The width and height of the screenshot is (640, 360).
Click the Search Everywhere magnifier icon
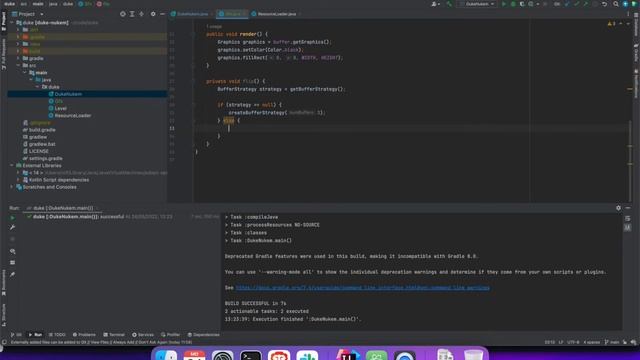(x=616, y=4)
